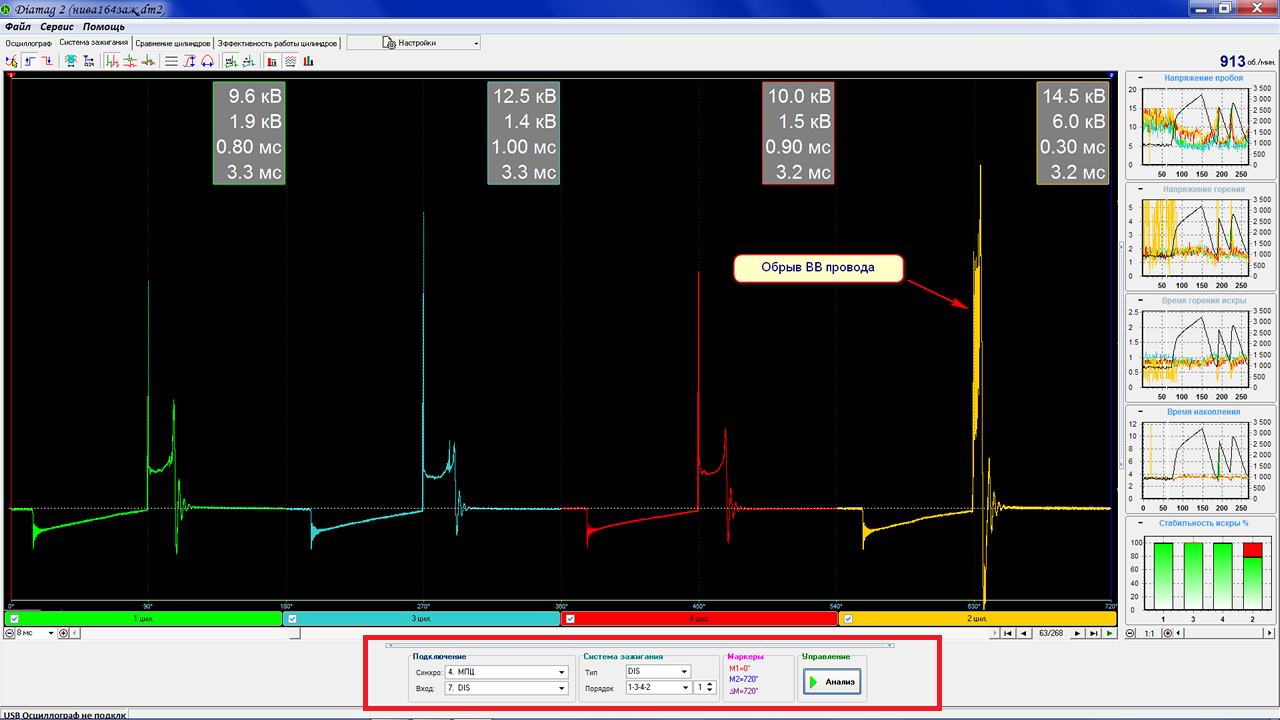This screenshot has width=1280, height=720.
Task: Click the horizontal scrollbar below the waveform
Action: (535, 633)
